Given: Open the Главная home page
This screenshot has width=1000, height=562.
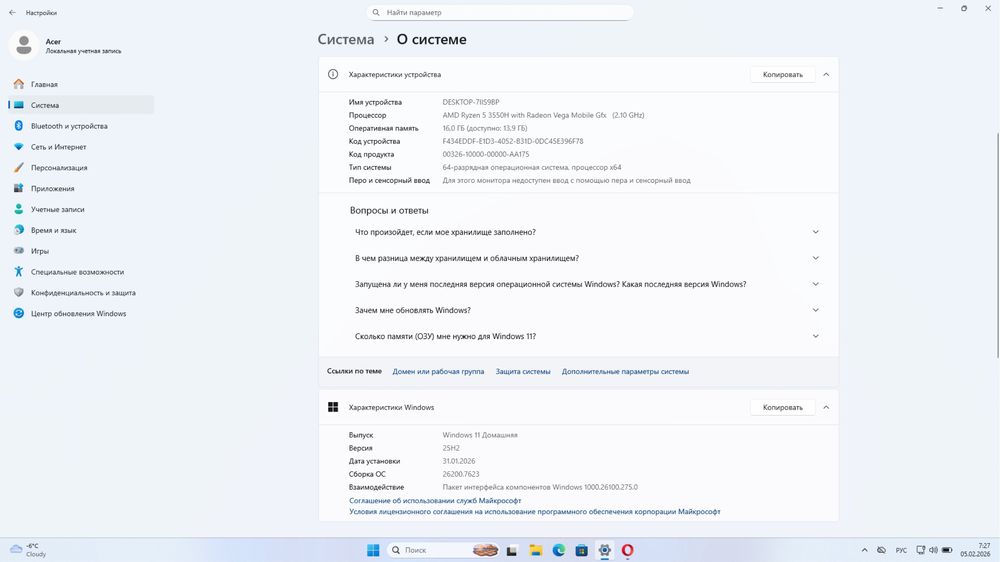Looking at the screenshot, I should [82, 84].
